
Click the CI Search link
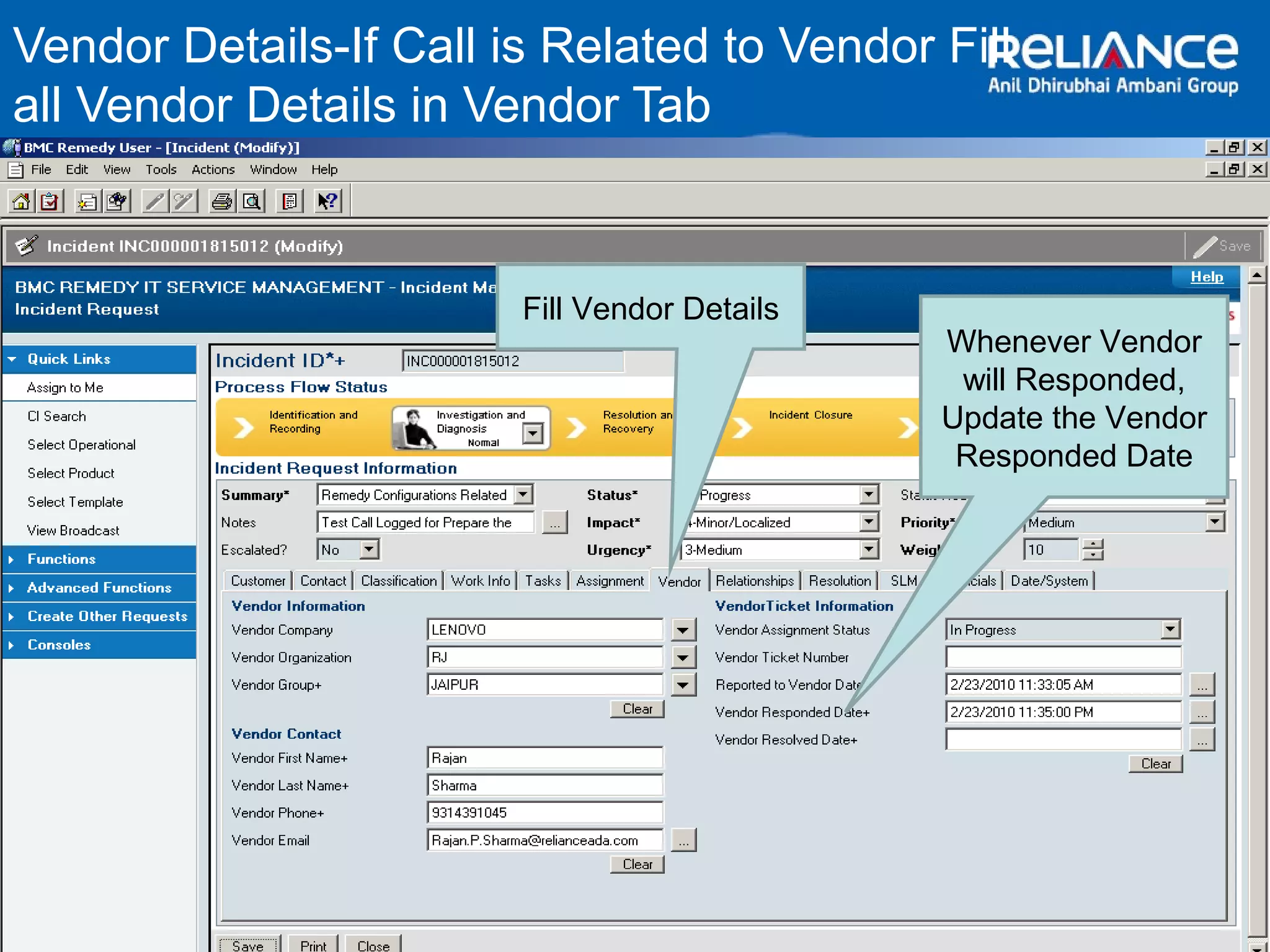coord(57,416)
